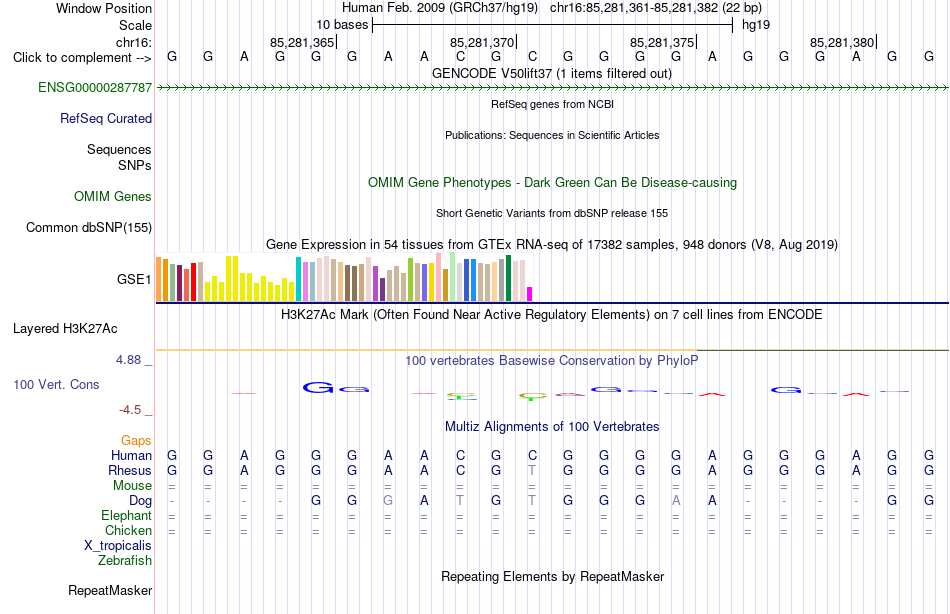The image size is (950, 614).
Task: Click the Scale track label
Action: click(135, 25)
